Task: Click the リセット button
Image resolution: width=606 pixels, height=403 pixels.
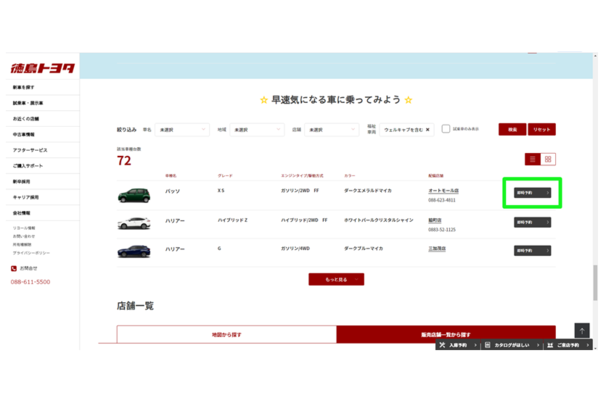Action: click(542, 129)
